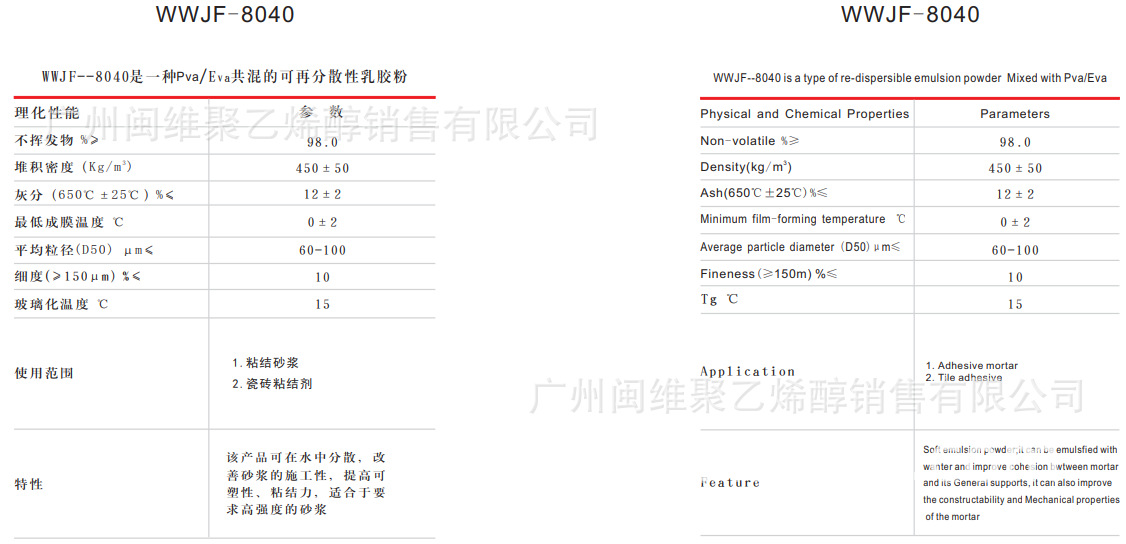Click '0 ± 2' in the film-forming temperature row
1126x544 pixels.
1015,222
